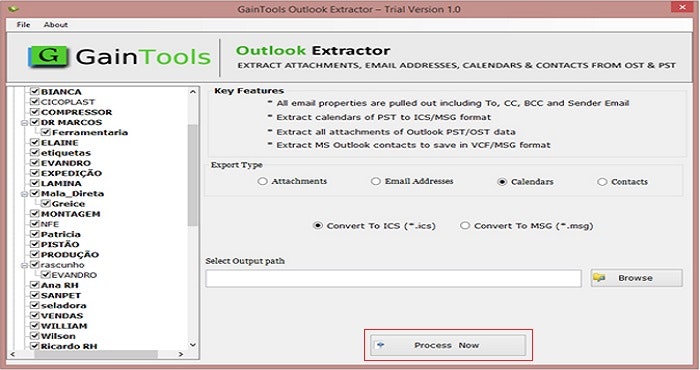700x370 pixels.
Task: Collapse the rascunho tree node
Action: pos(25,265)
